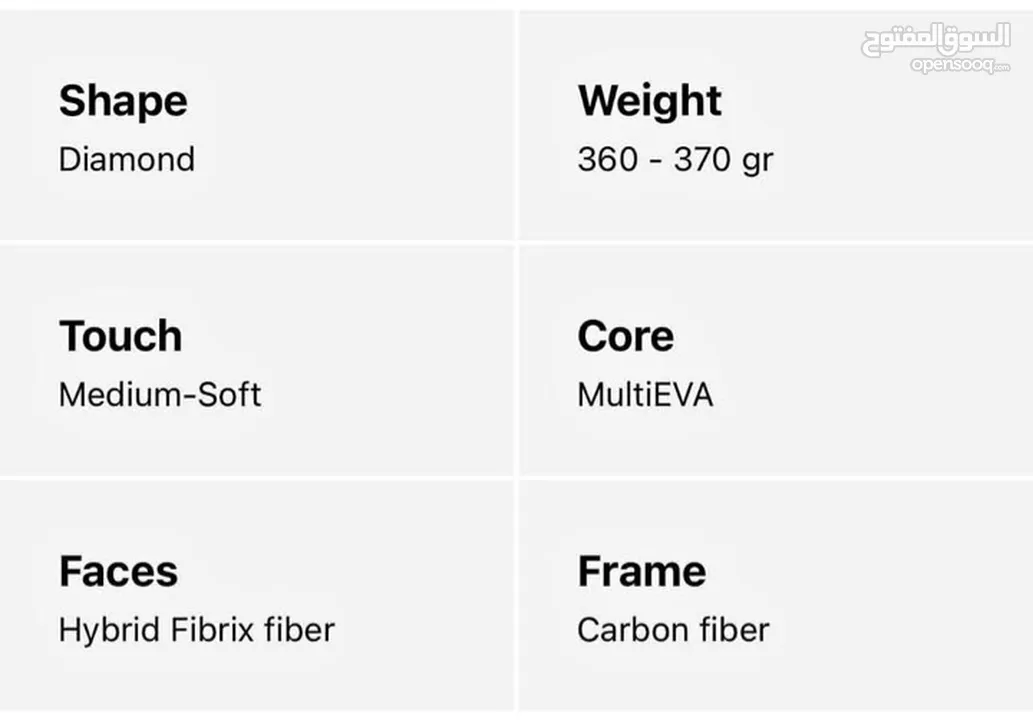Select the Faces heading
The width and height of the screenshot is (1033, 720).
[119, 571]
